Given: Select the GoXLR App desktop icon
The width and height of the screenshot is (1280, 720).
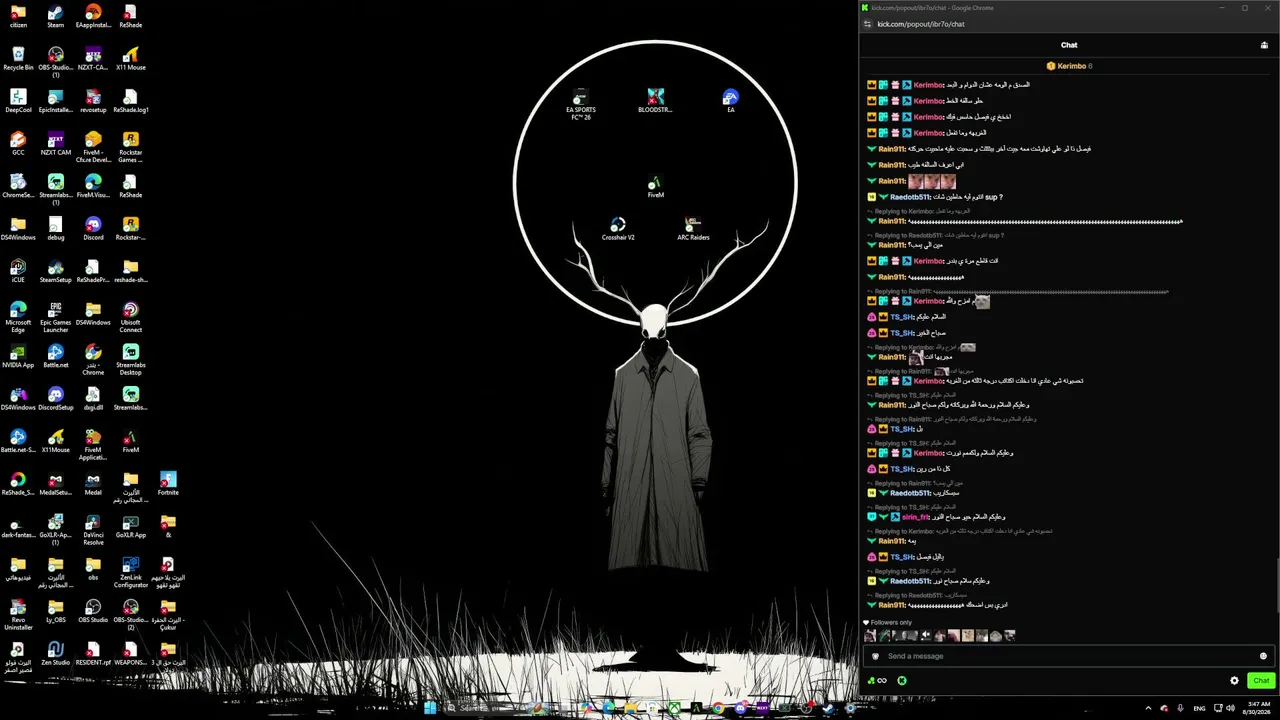Looking at the screenshot, I should coord(131,526).
